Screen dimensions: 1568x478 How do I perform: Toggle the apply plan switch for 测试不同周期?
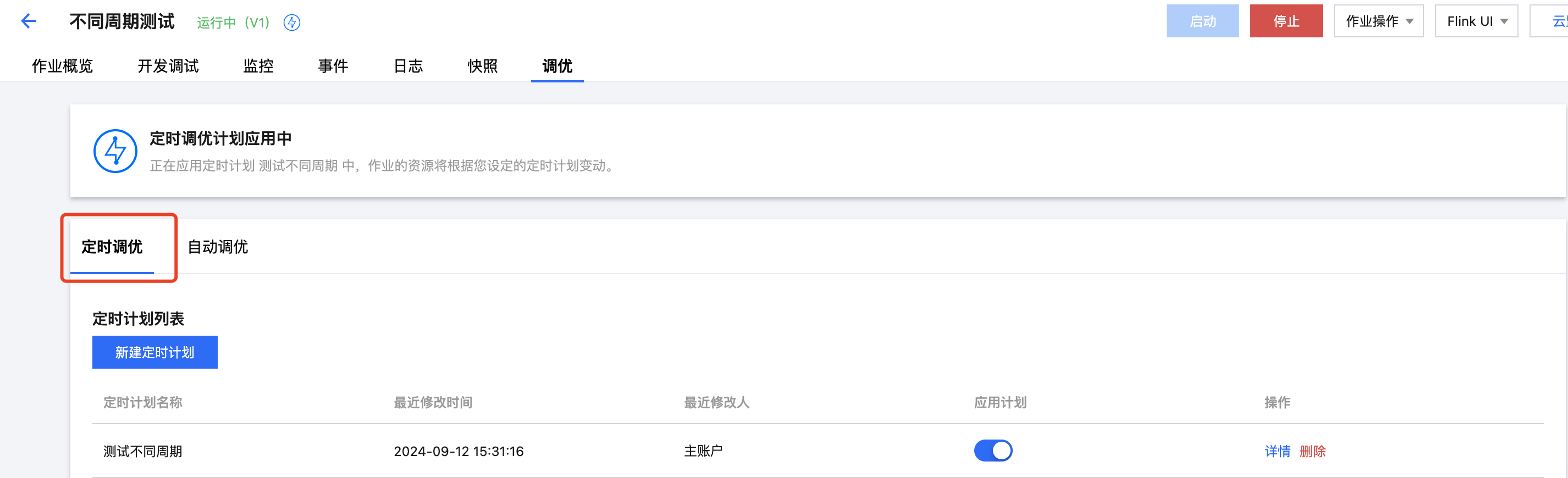(x=993, y=451)
